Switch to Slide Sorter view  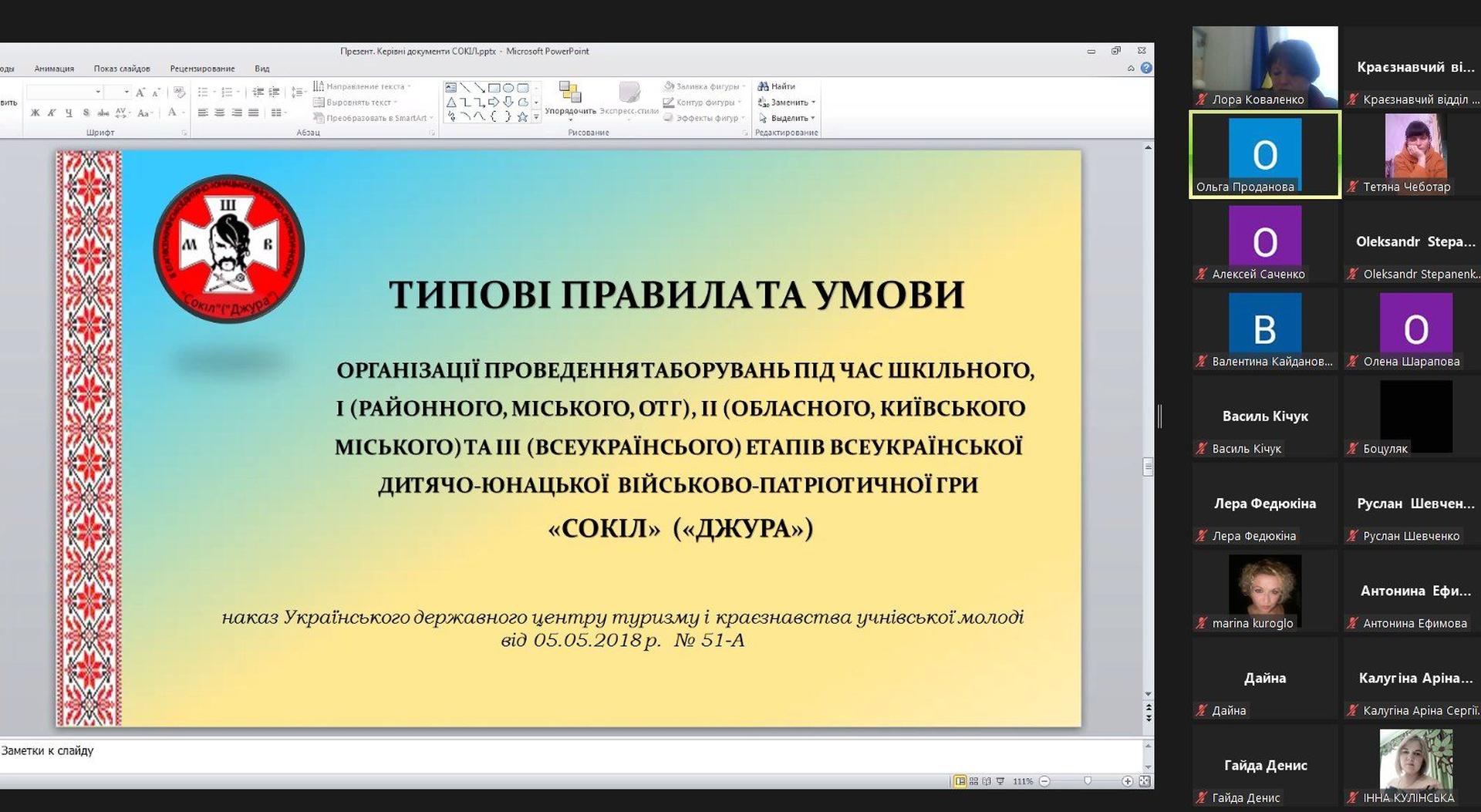pos(973,781)
